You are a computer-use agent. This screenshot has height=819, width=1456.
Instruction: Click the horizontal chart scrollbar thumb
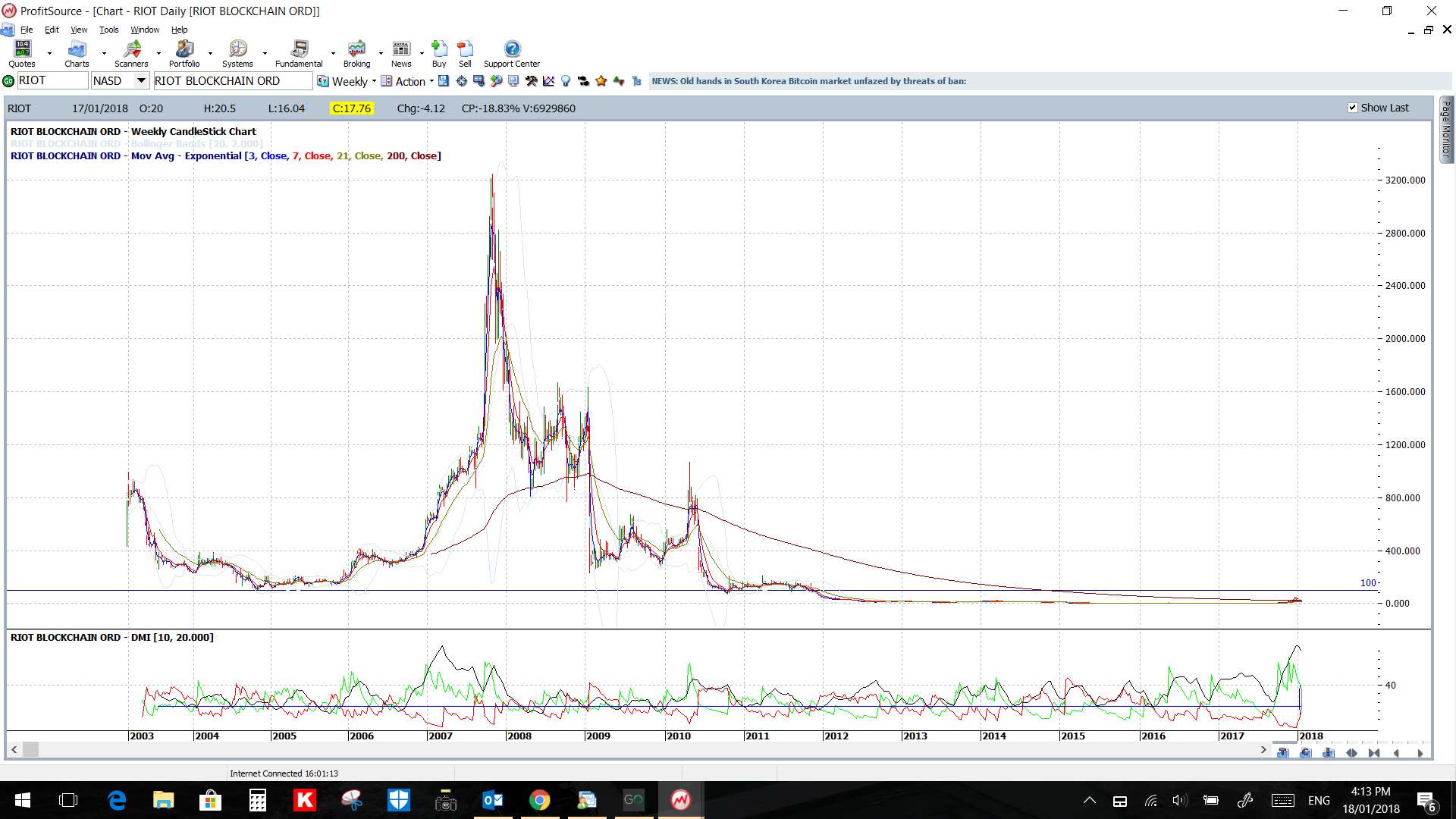(x=30, y=749)
